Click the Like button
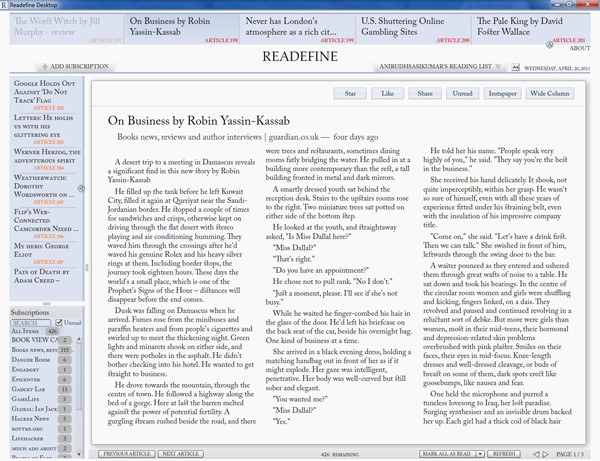 (387, 93)
